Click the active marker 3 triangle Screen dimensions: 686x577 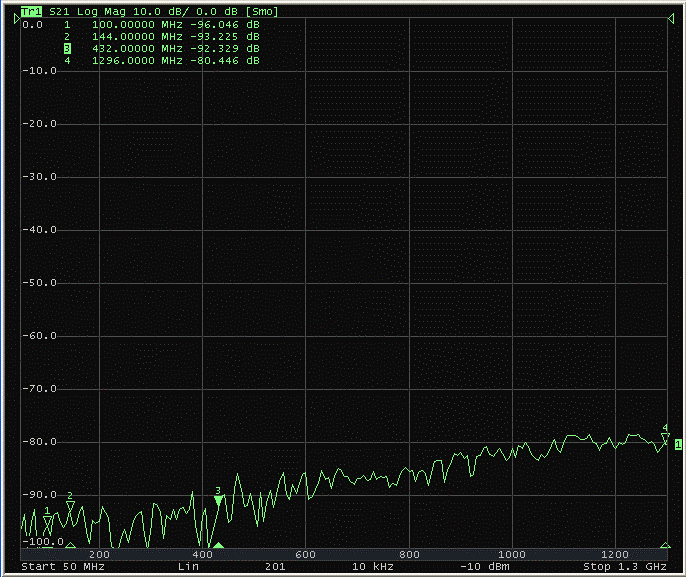tap(218, 500)
